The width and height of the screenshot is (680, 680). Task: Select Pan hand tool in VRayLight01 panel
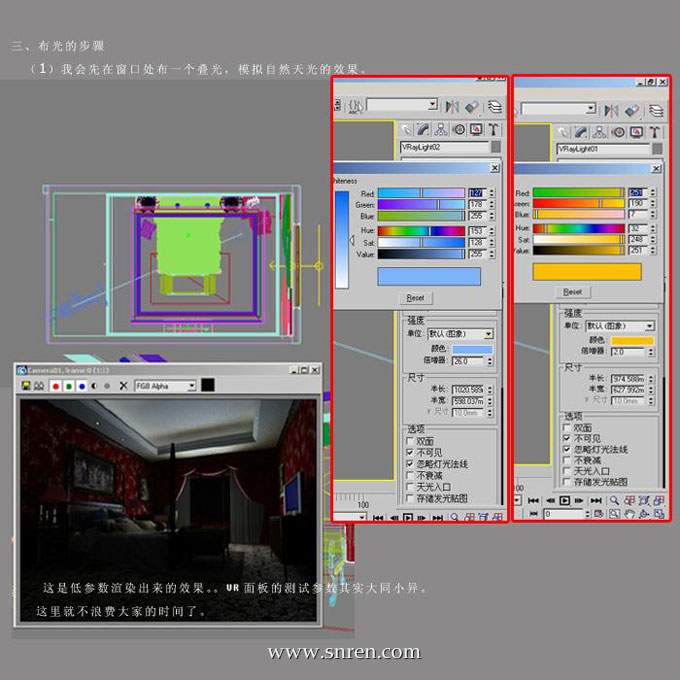pyautogui.click(x=629, y=514)
